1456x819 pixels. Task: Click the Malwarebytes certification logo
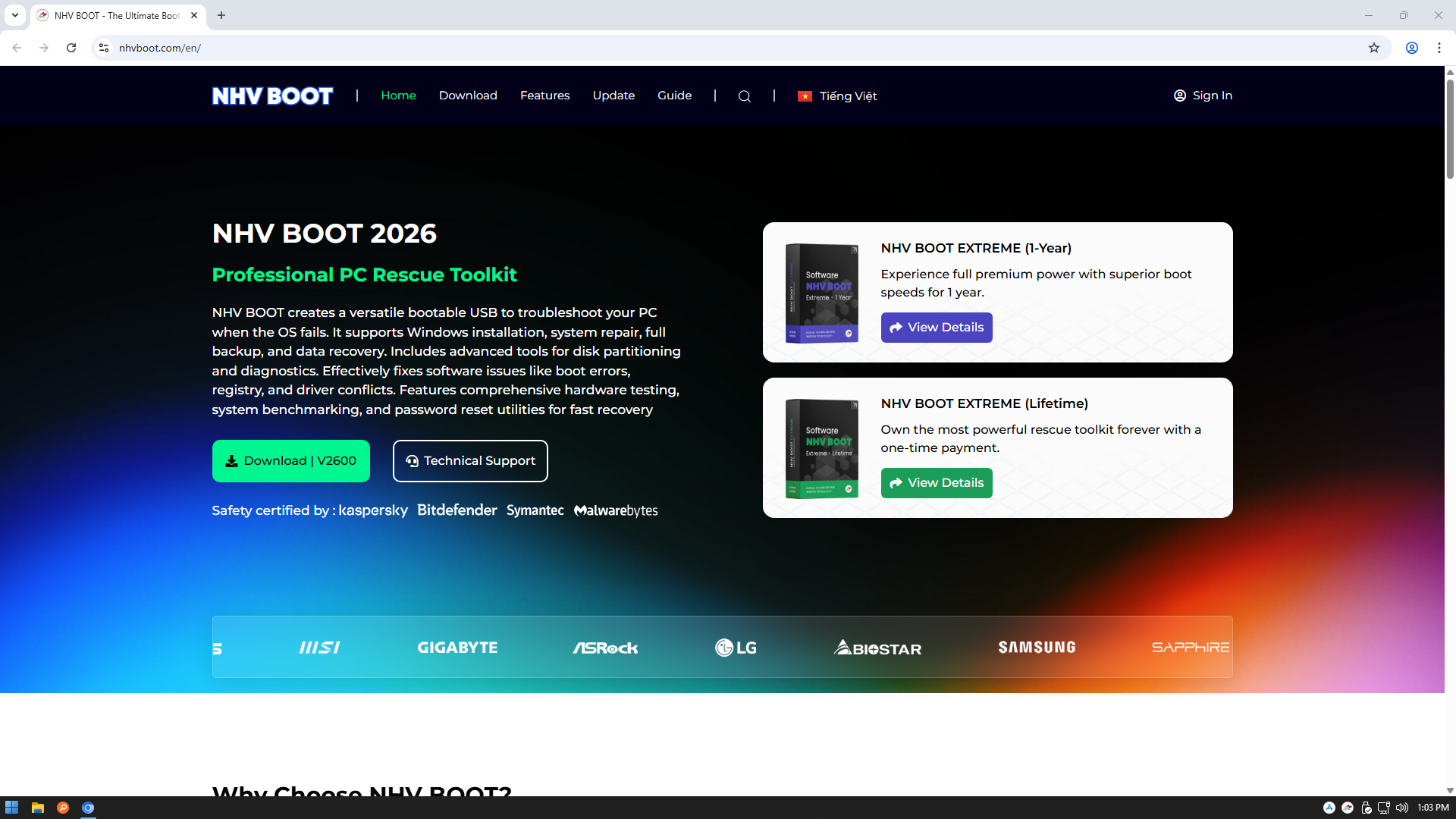click(616, 510)
